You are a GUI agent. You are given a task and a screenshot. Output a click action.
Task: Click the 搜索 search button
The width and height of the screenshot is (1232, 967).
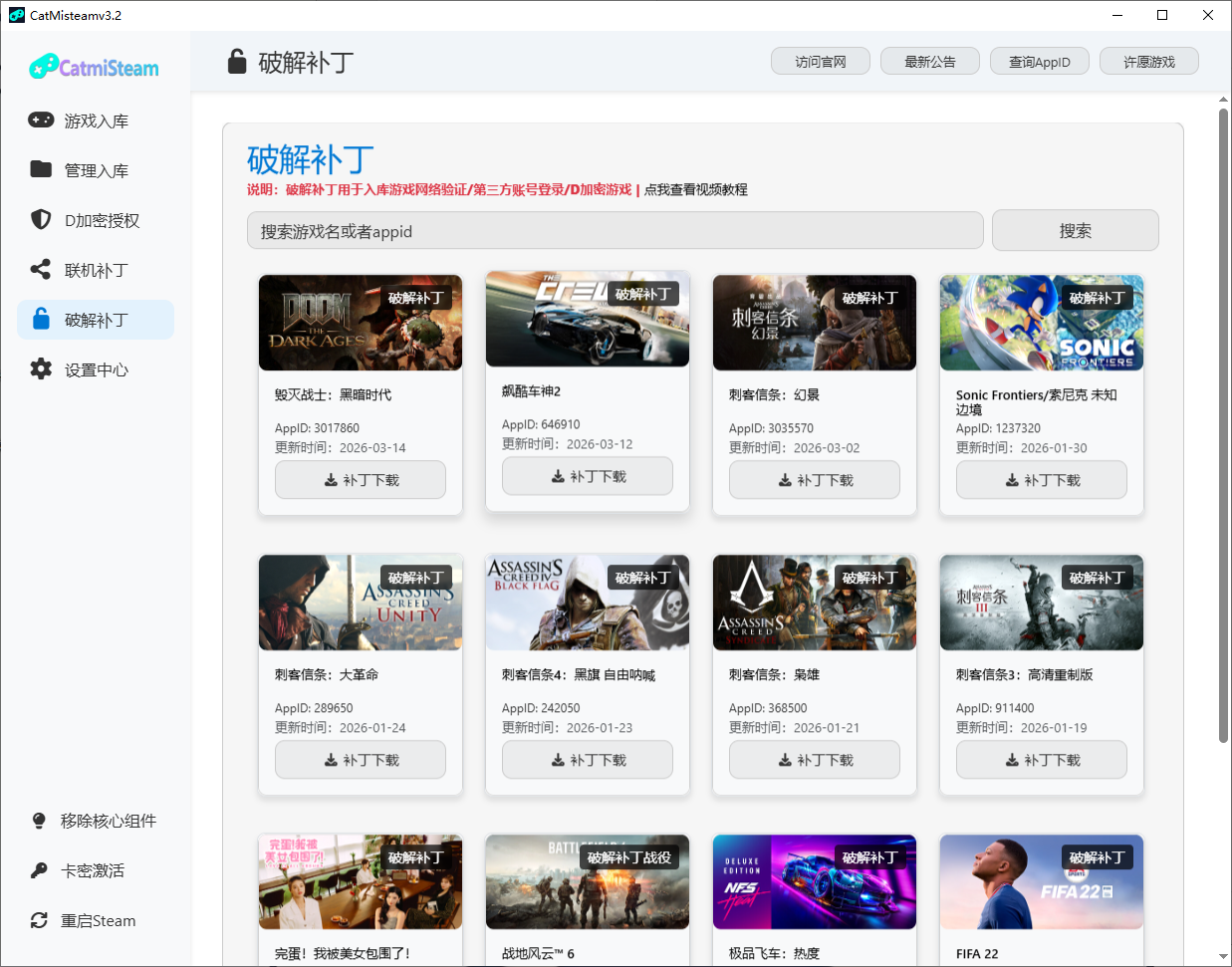(1076, 230)
